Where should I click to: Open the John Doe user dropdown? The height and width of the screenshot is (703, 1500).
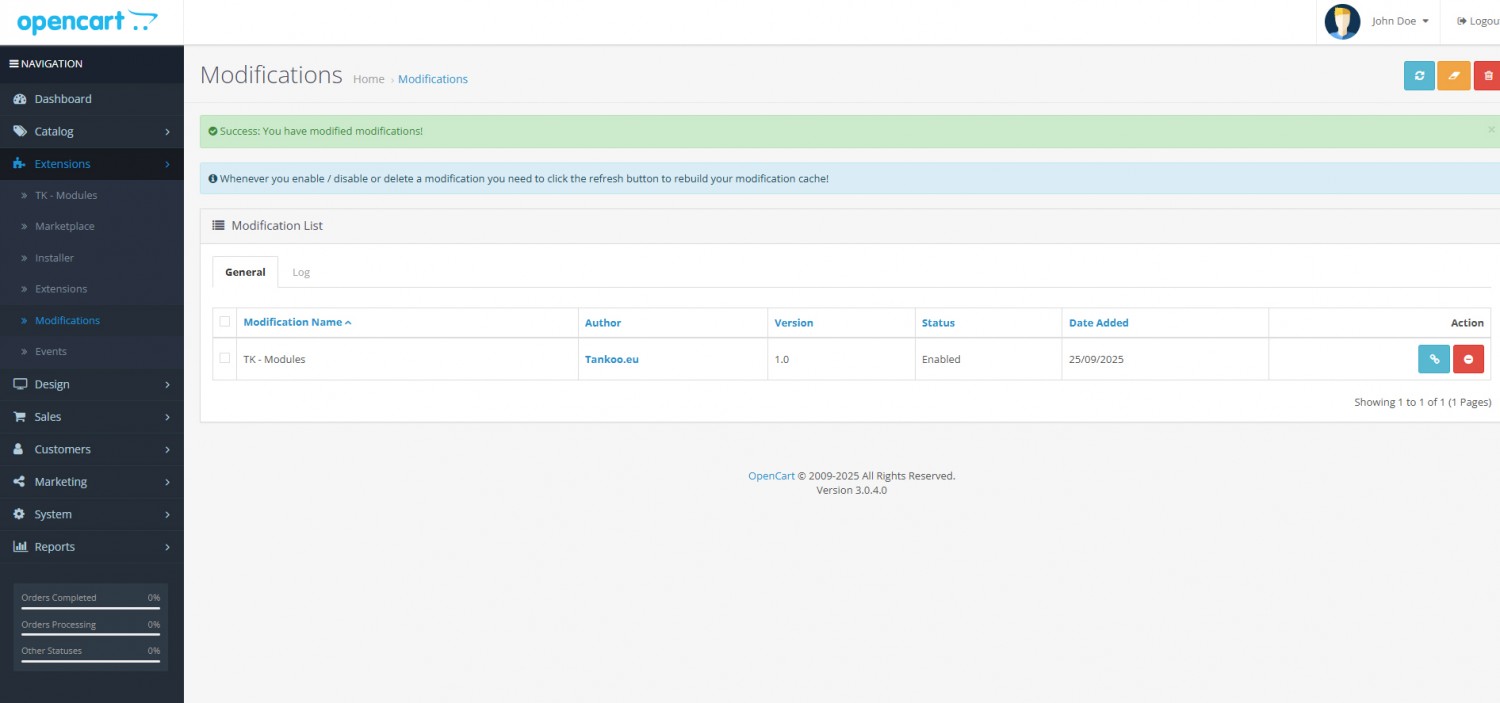[1399, 21]
